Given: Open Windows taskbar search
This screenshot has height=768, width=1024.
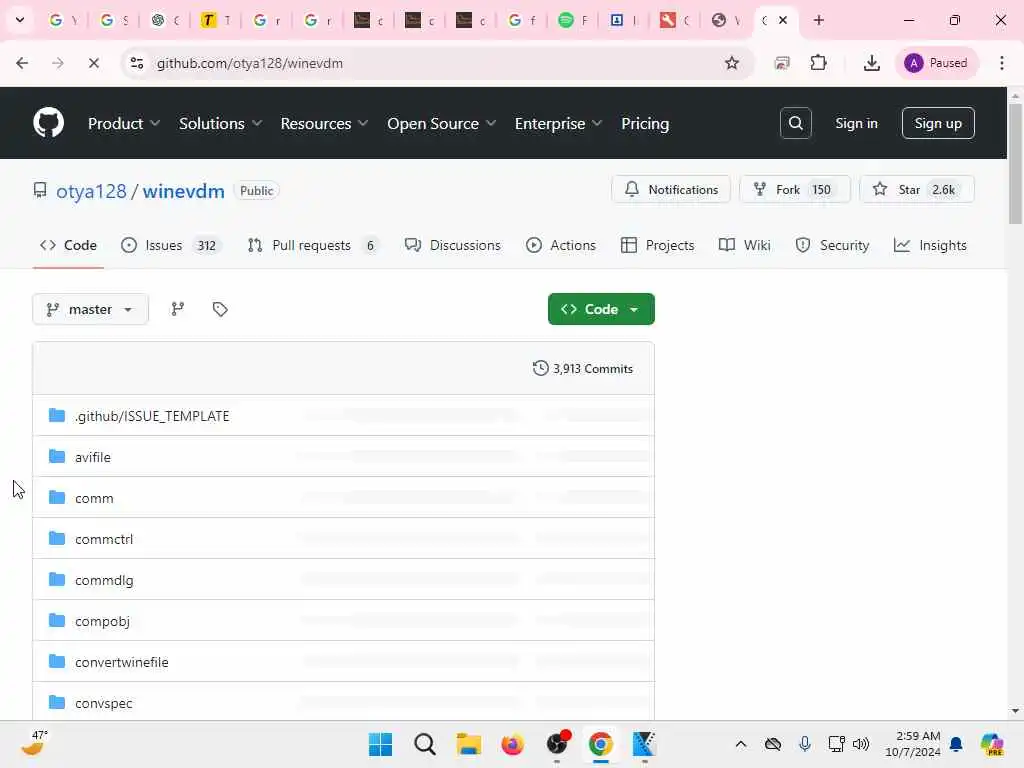Looking at the screenshot, I should click(x=424, y=744).
